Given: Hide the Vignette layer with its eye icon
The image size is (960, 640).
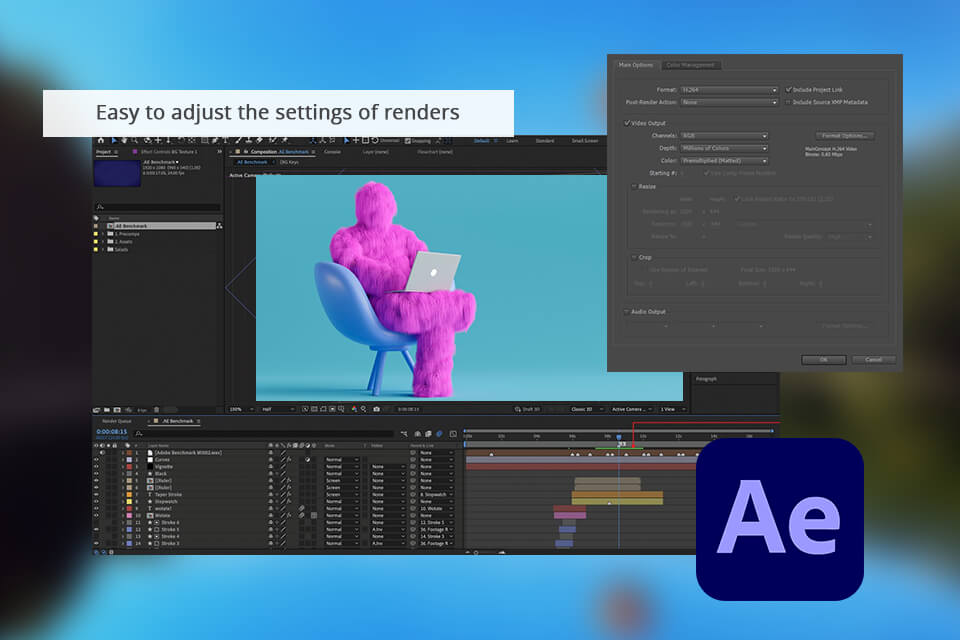Looking at the screenshot, I should pyautogui.click(x=96, y=467).
